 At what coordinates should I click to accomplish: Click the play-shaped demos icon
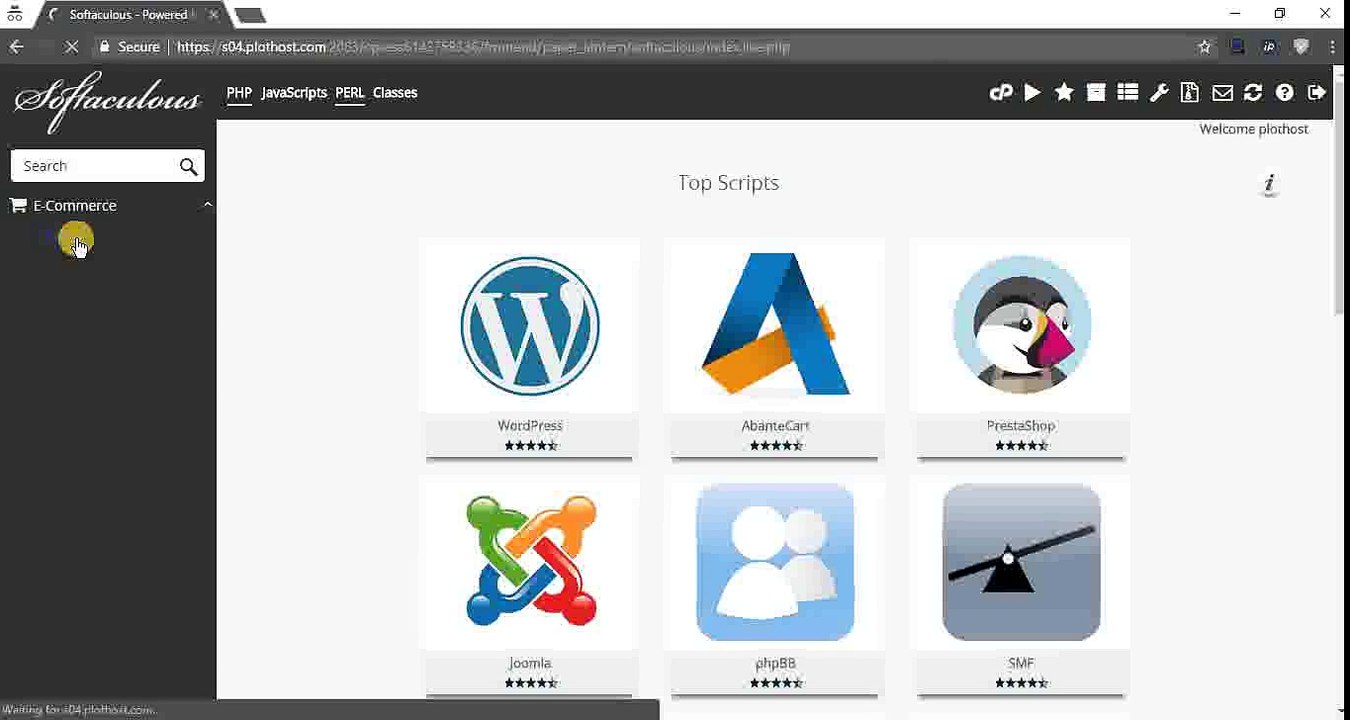coord(1032,92)
